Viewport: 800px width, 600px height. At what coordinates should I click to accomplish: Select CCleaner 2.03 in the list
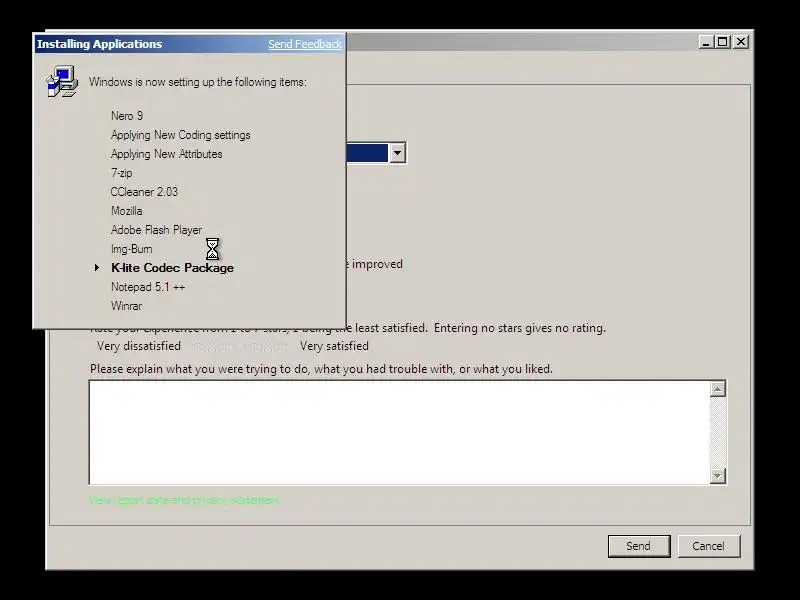[x=144, y=192]
